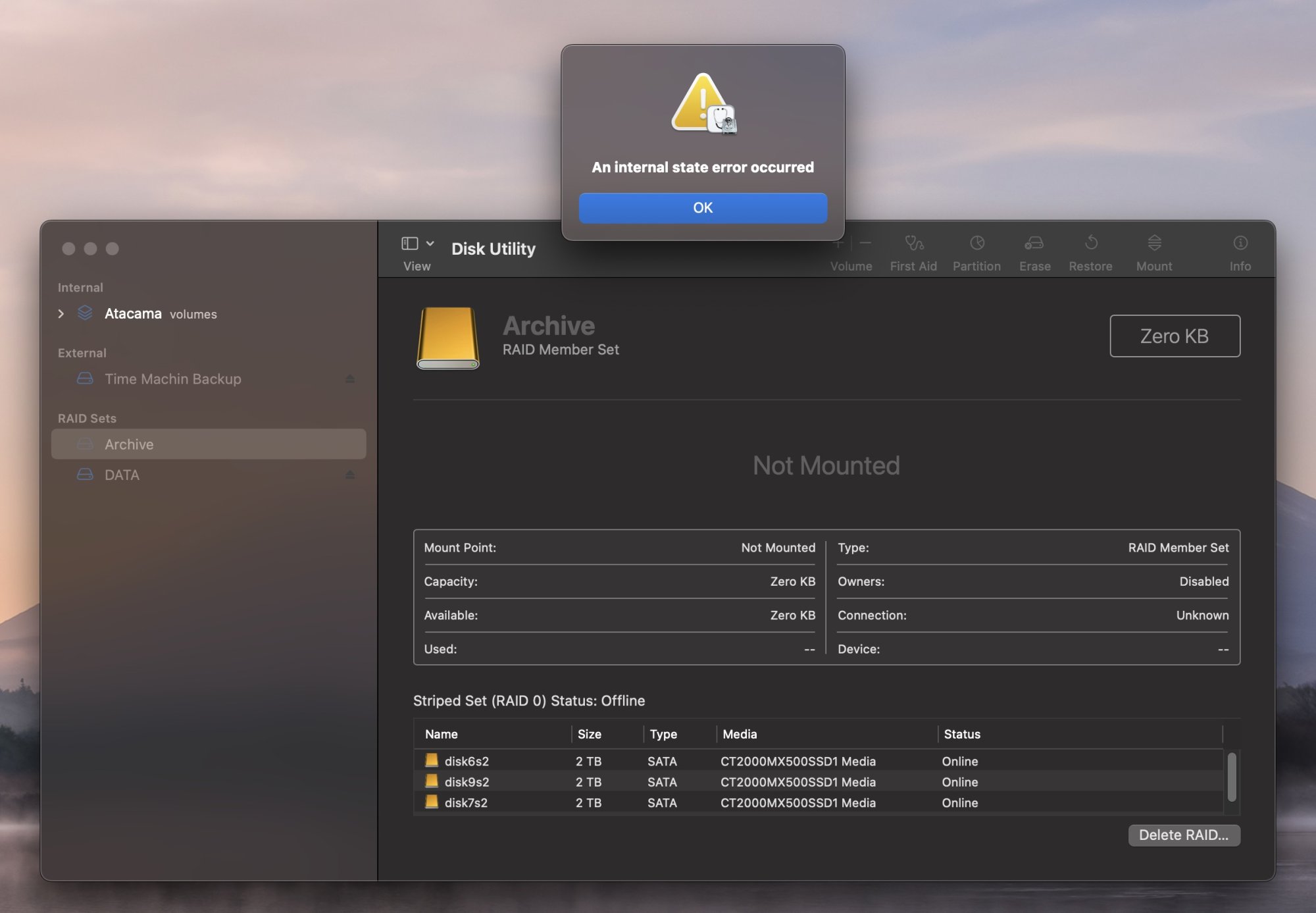The image size is (1316, 913).
Task: Click the Not Mounted status text
Action: point(826,466)
